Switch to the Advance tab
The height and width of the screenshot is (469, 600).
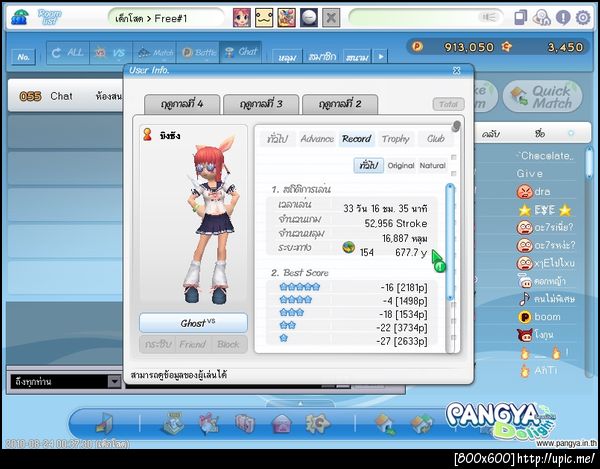click(317, 138)
